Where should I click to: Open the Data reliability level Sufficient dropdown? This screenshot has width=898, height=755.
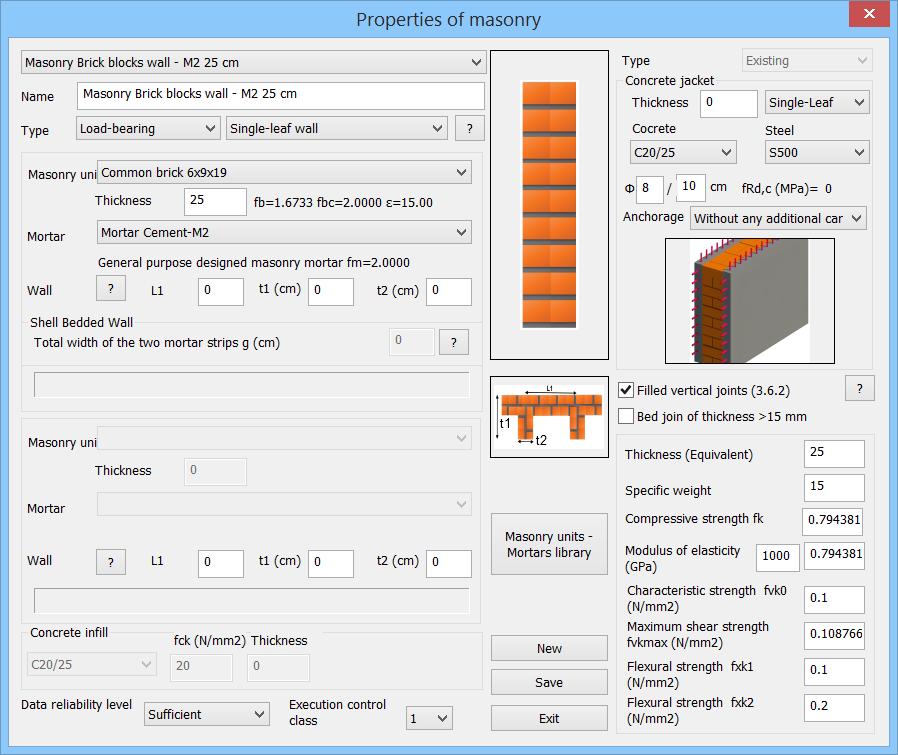pos(207,714)
